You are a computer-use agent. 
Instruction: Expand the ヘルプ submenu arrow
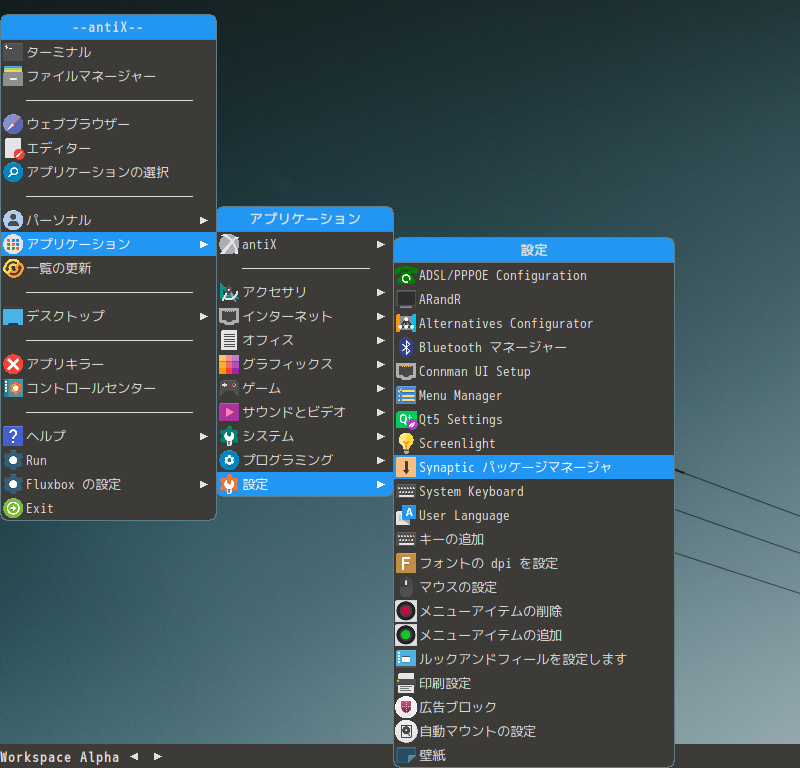click(204, 436)
